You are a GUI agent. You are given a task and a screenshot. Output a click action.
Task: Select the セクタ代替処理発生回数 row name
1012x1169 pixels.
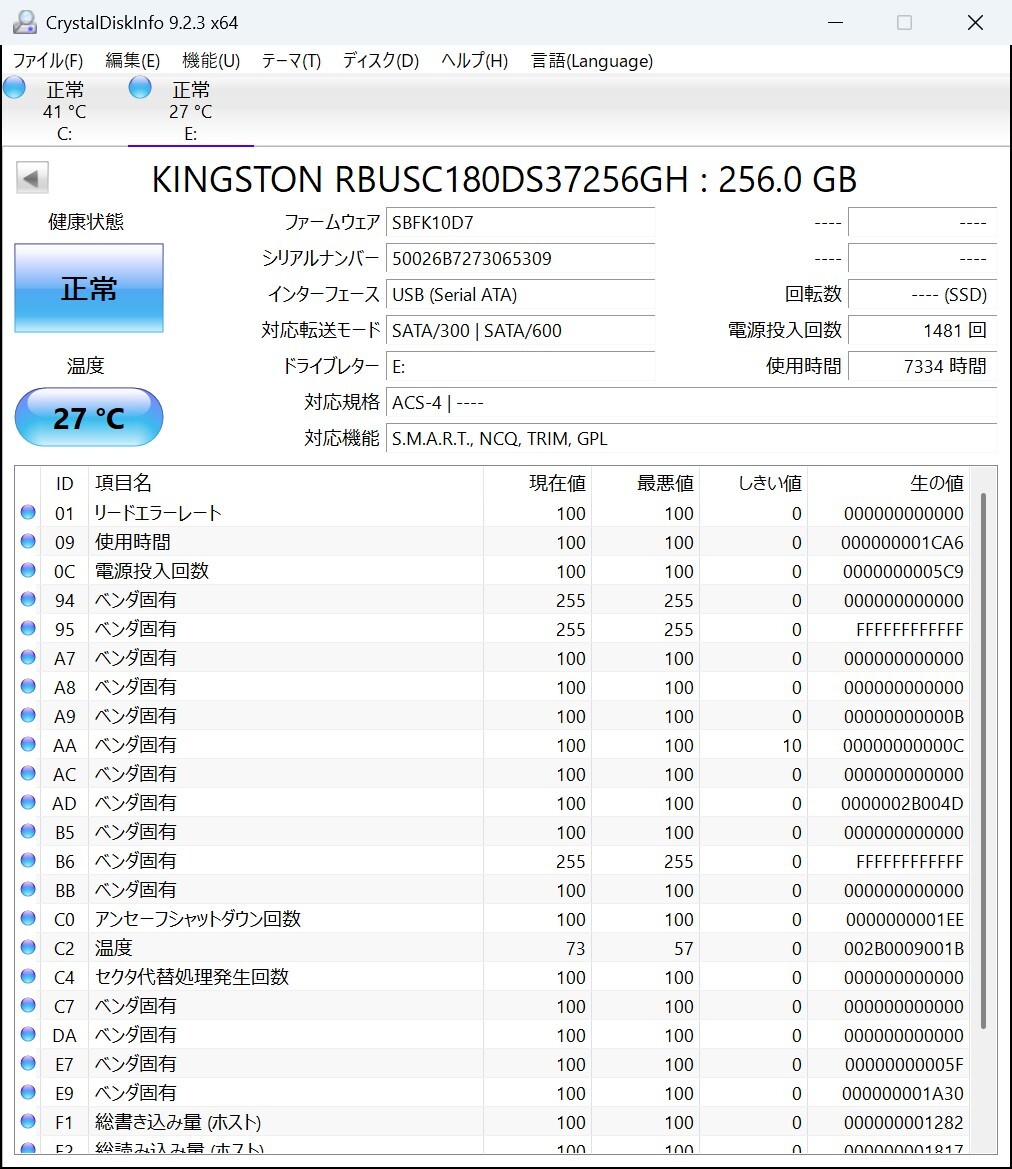pos(192,977)
